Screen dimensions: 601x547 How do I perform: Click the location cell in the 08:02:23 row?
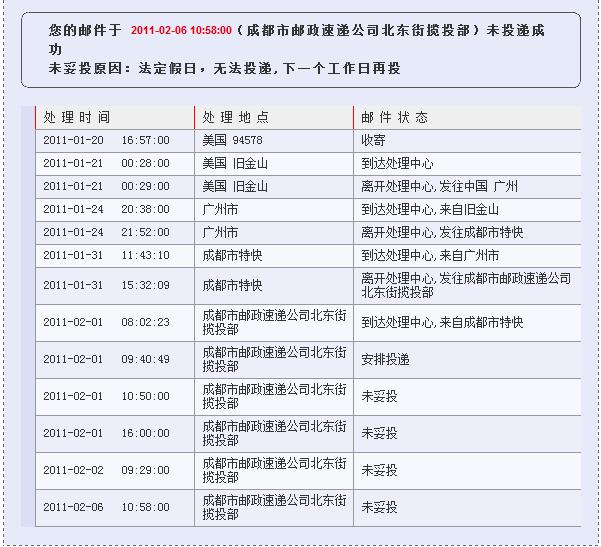(274, 322)
